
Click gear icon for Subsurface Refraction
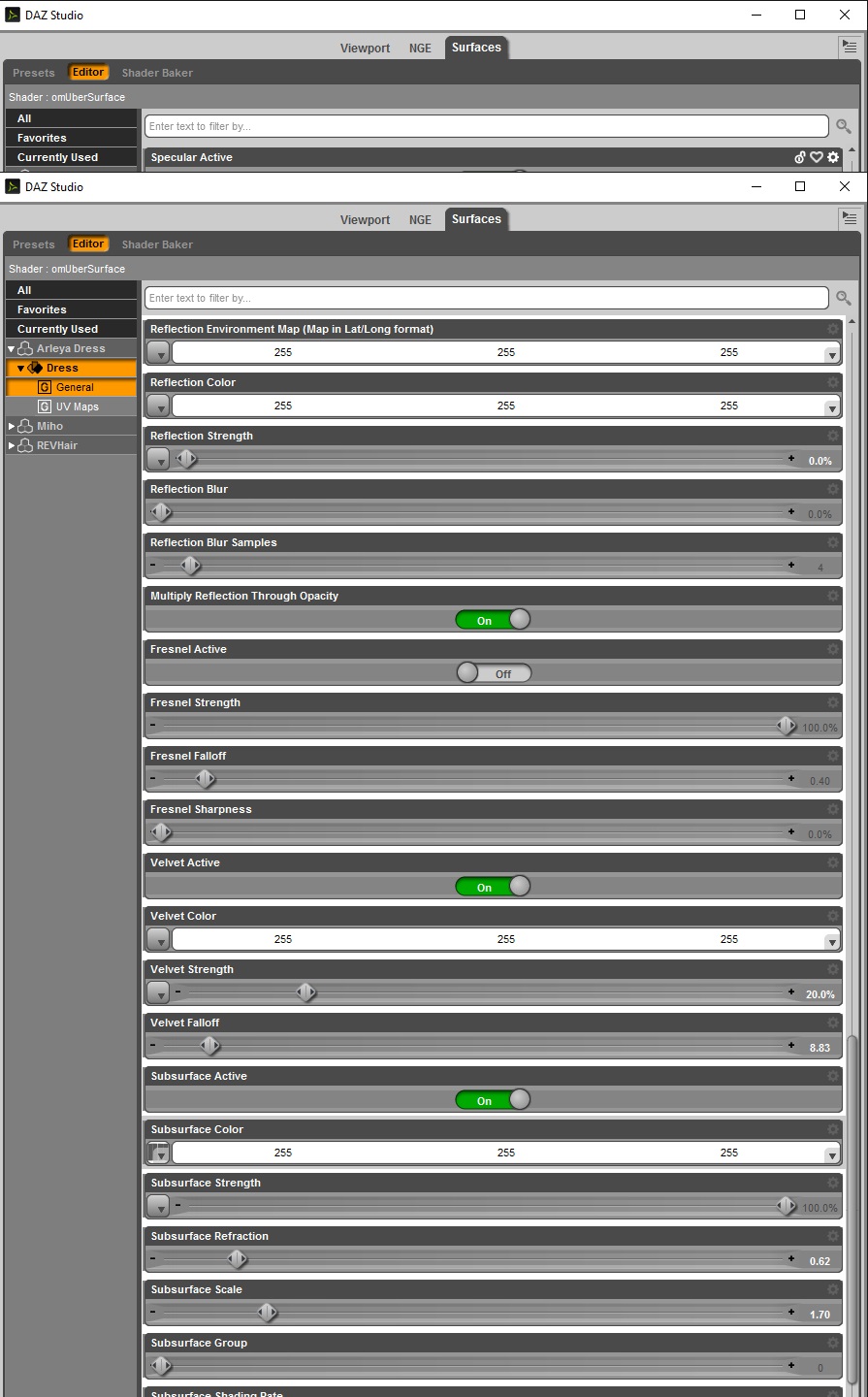(x=832, y=1236)
